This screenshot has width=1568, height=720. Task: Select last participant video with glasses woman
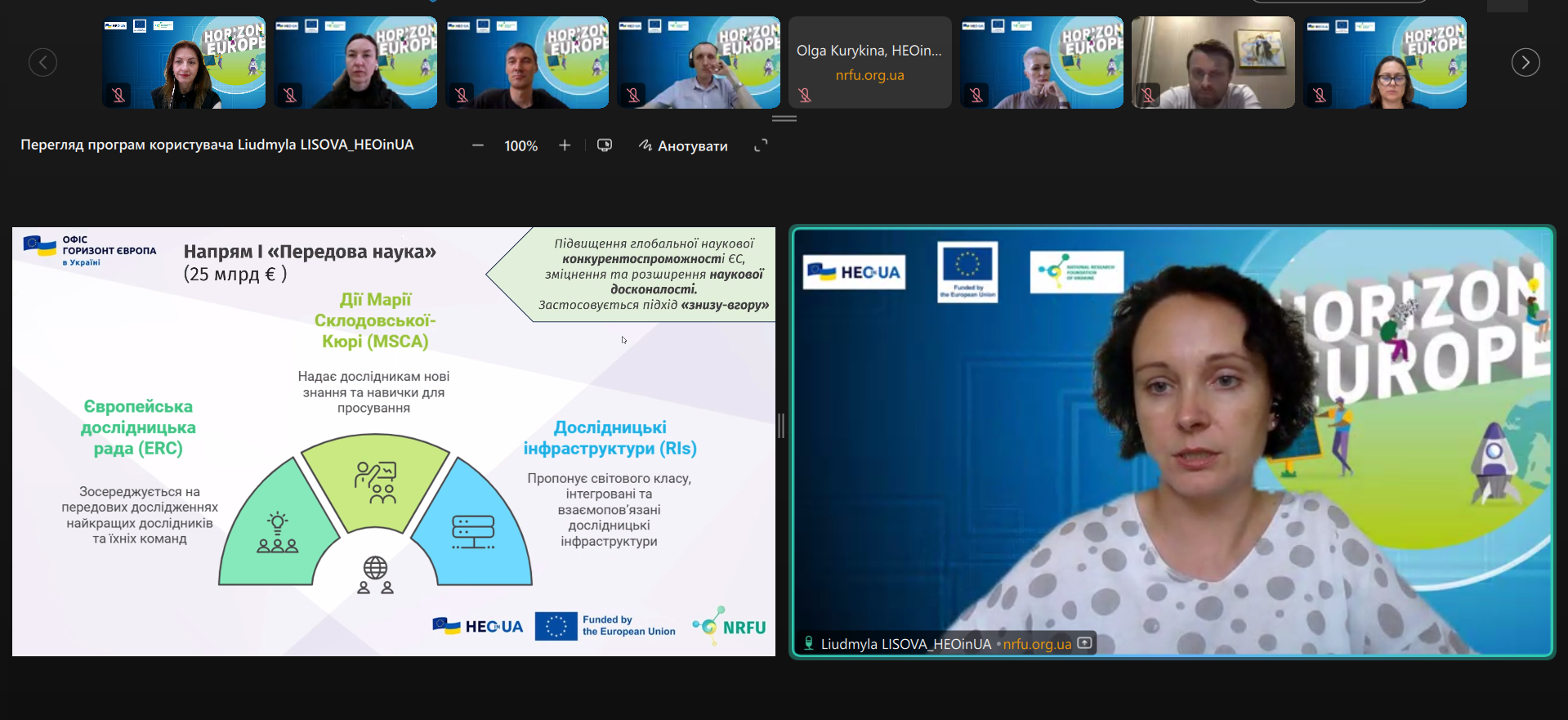tap(1385, 62)
